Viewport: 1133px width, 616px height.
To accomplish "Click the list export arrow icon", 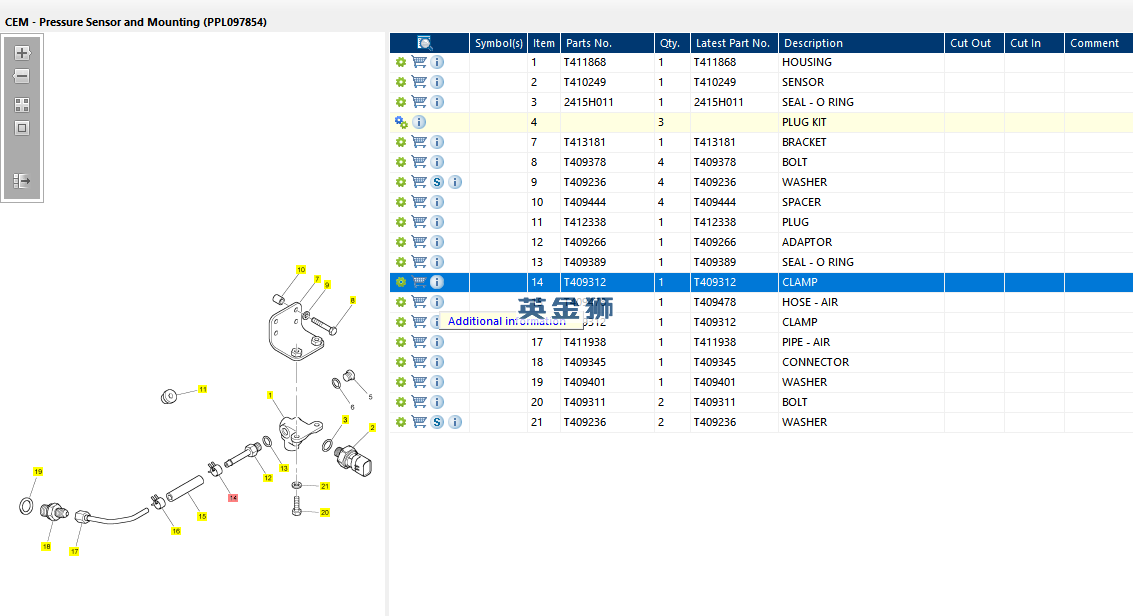I will coord(22,181).
